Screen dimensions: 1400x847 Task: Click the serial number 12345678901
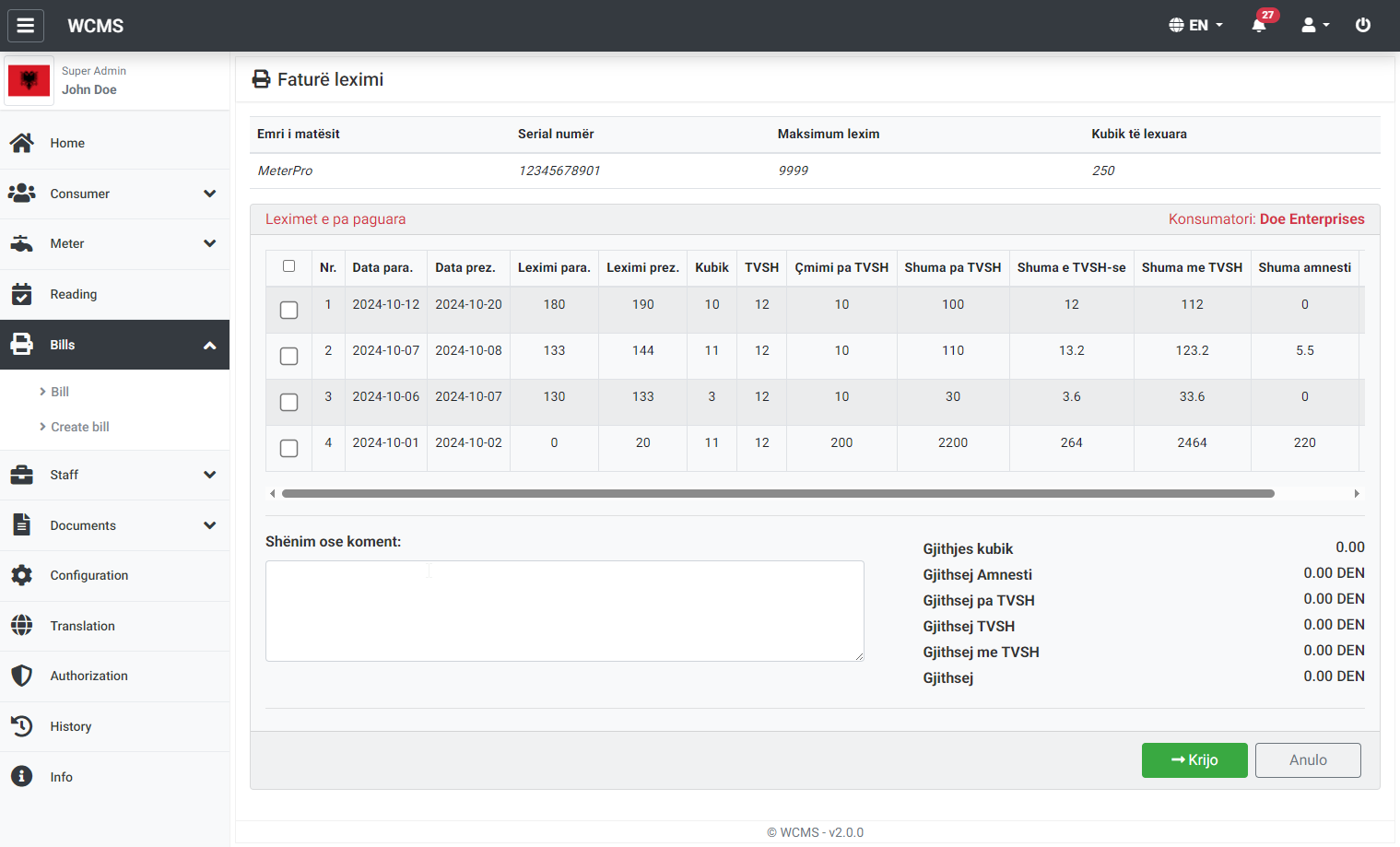pos(559,171)
